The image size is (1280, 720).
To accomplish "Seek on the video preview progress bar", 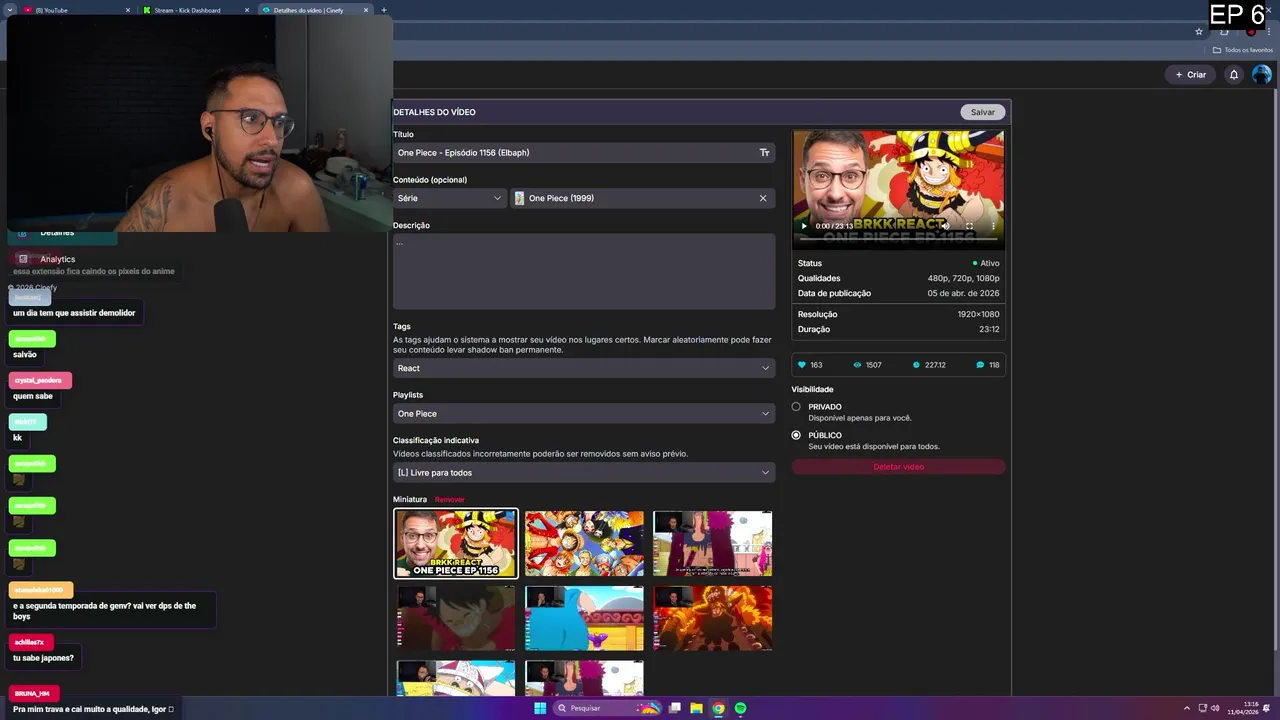I will point(898,240).
